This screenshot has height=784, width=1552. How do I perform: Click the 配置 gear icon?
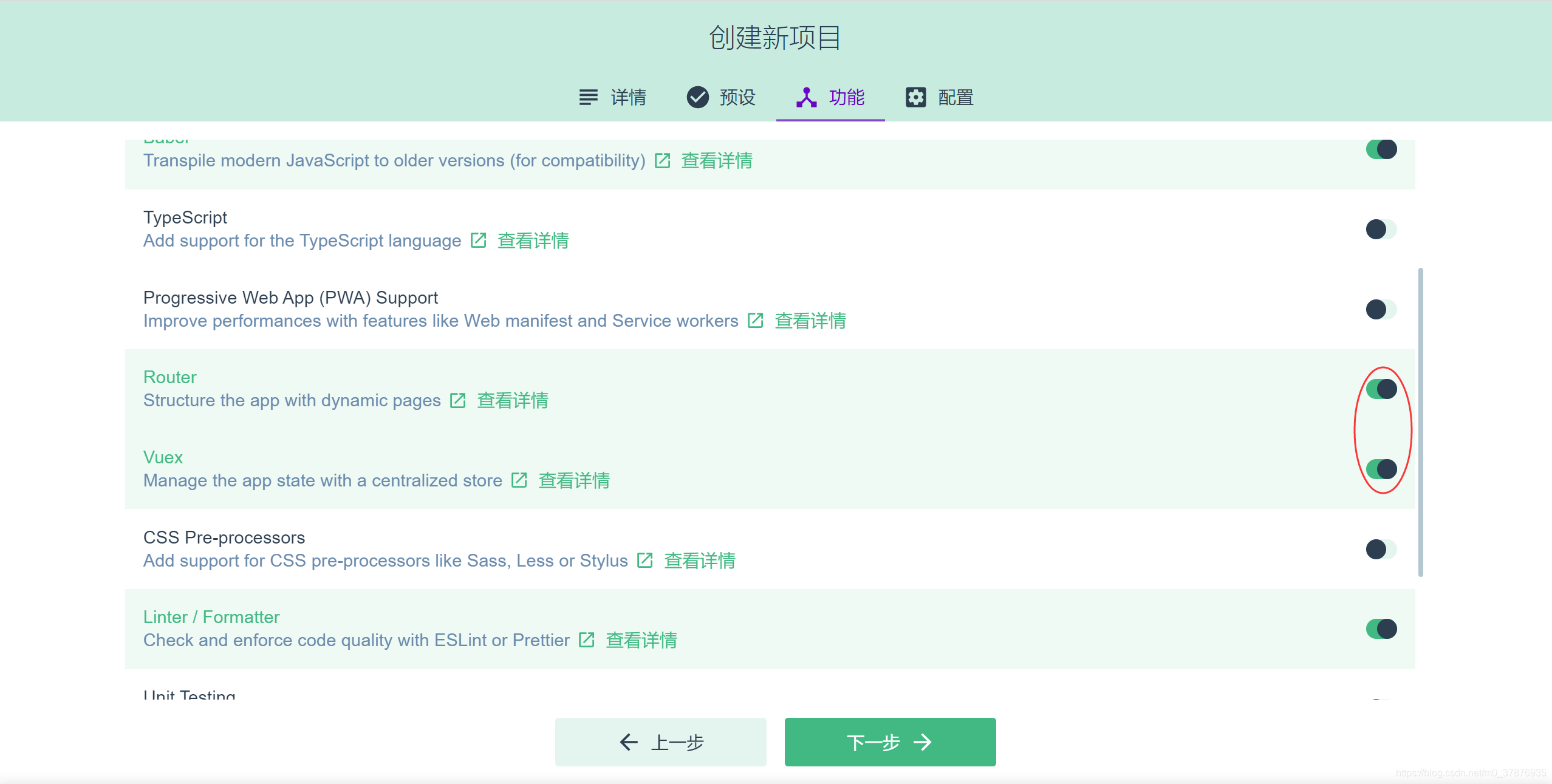(x=915, y=97)
